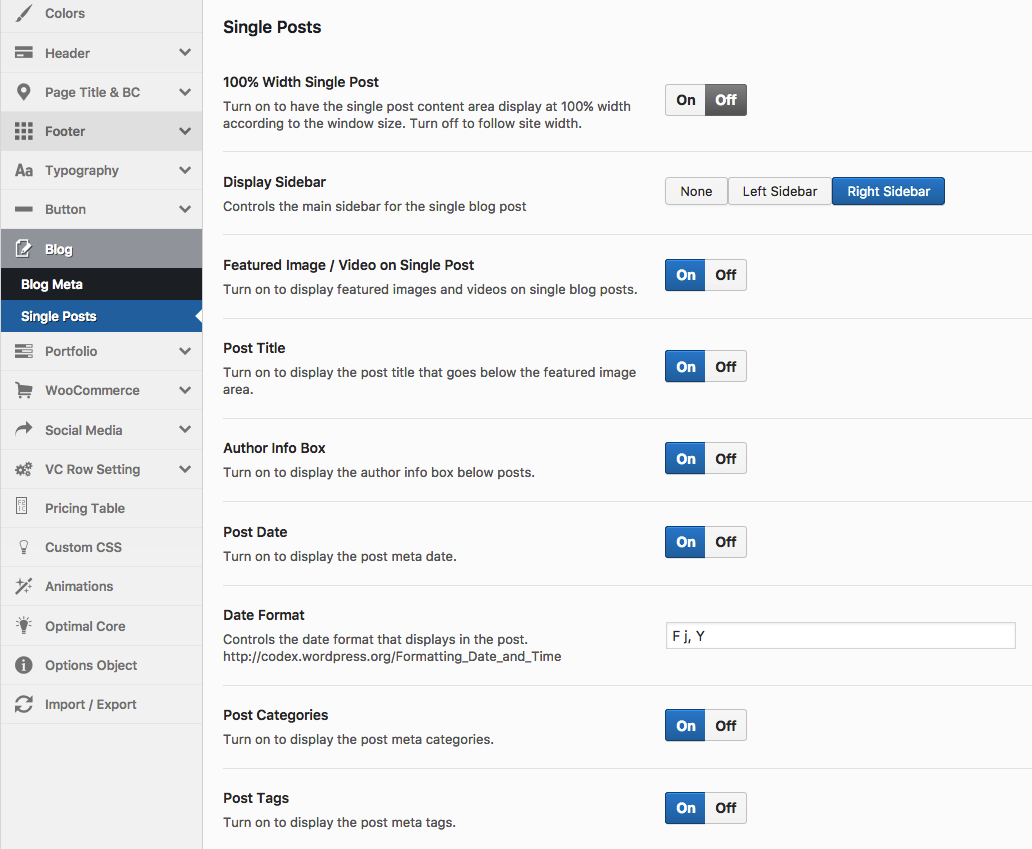Expand the Header section chevron
The height and width of the screenshot is (849, 1032).
(185, 53)
